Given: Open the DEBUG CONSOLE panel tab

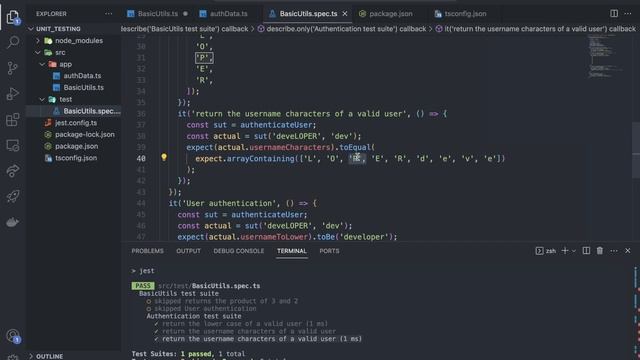Looking at the screenshot, I should click(x=239, y=251).
